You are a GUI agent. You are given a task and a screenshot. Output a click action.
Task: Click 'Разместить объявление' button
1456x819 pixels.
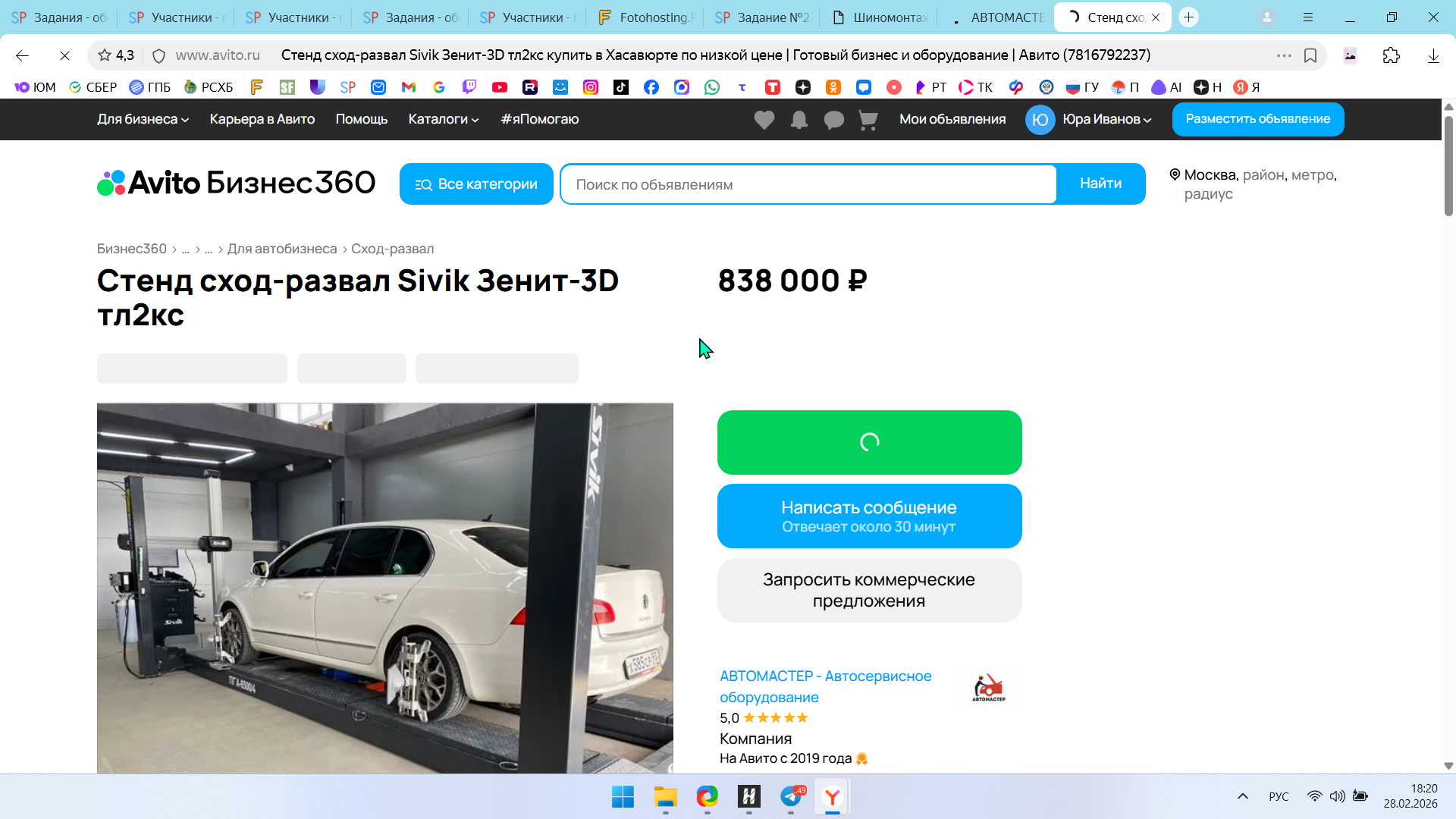1257,119
